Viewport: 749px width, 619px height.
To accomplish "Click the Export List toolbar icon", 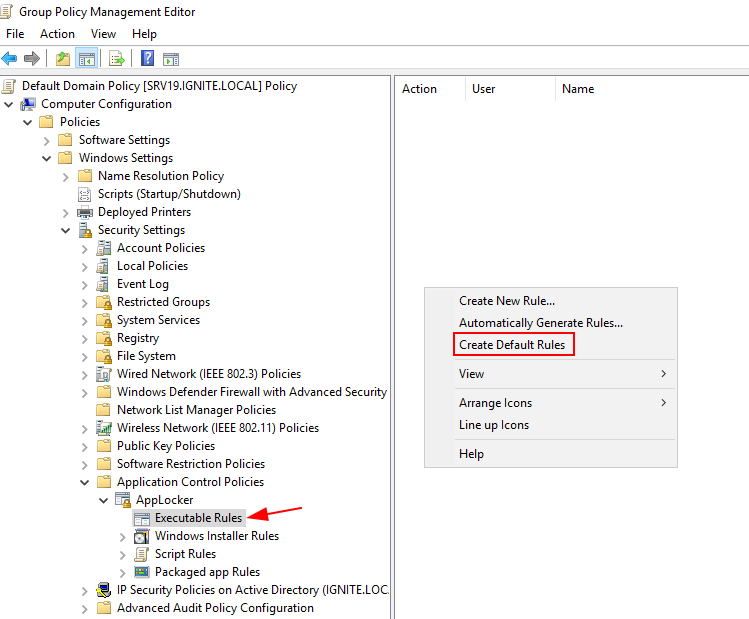I will click(117, 59).
